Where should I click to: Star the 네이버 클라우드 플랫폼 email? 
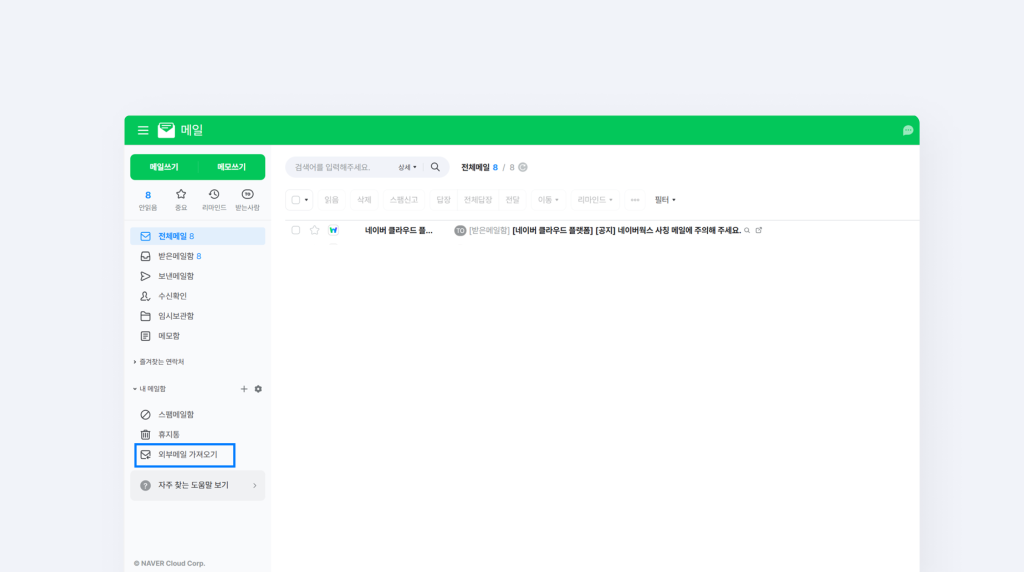point(314,230)
